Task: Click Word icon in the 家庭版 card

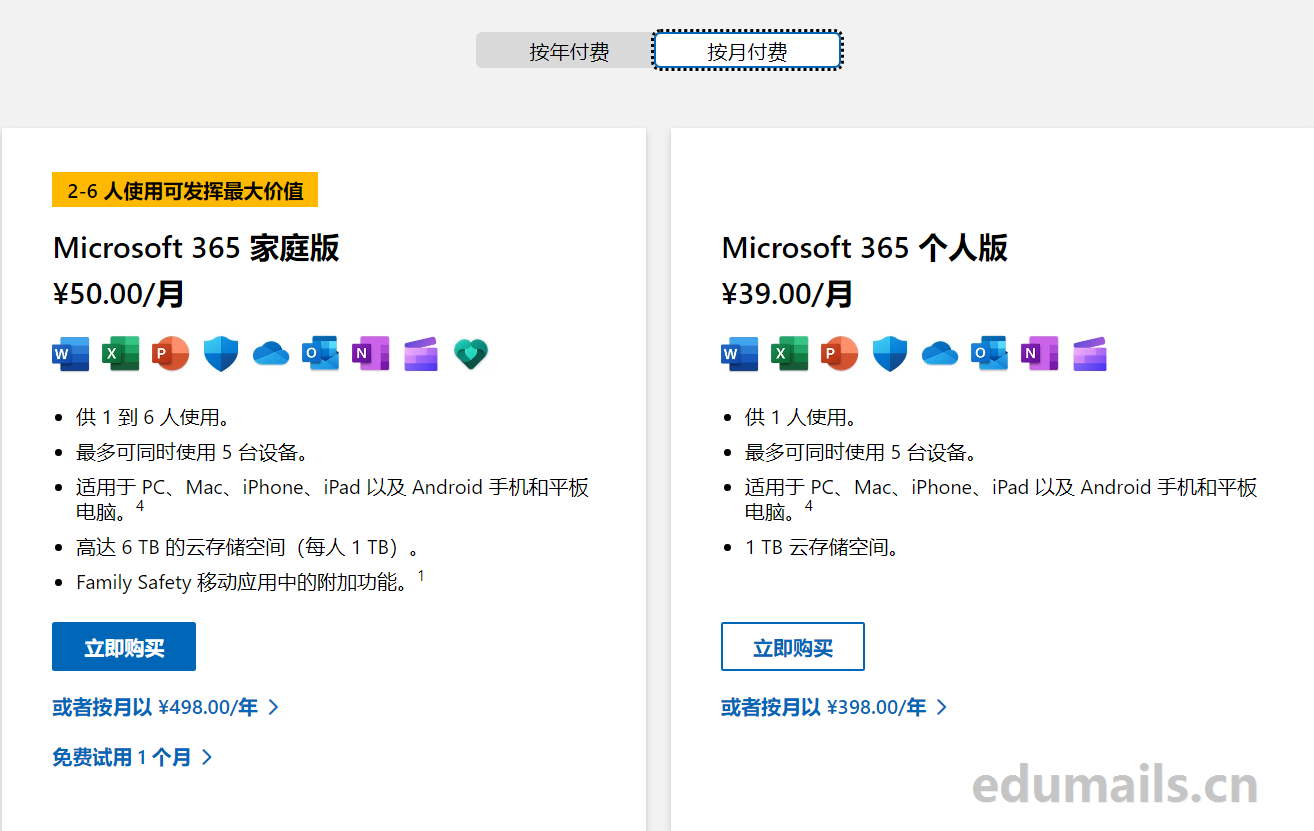Action: (70, 354)
